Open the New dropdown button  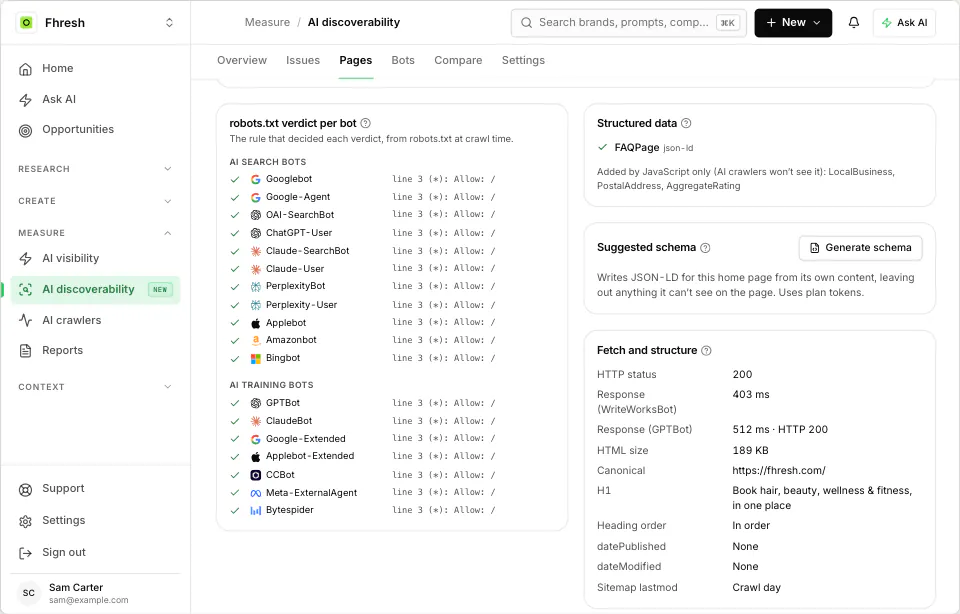pos(793,23)
